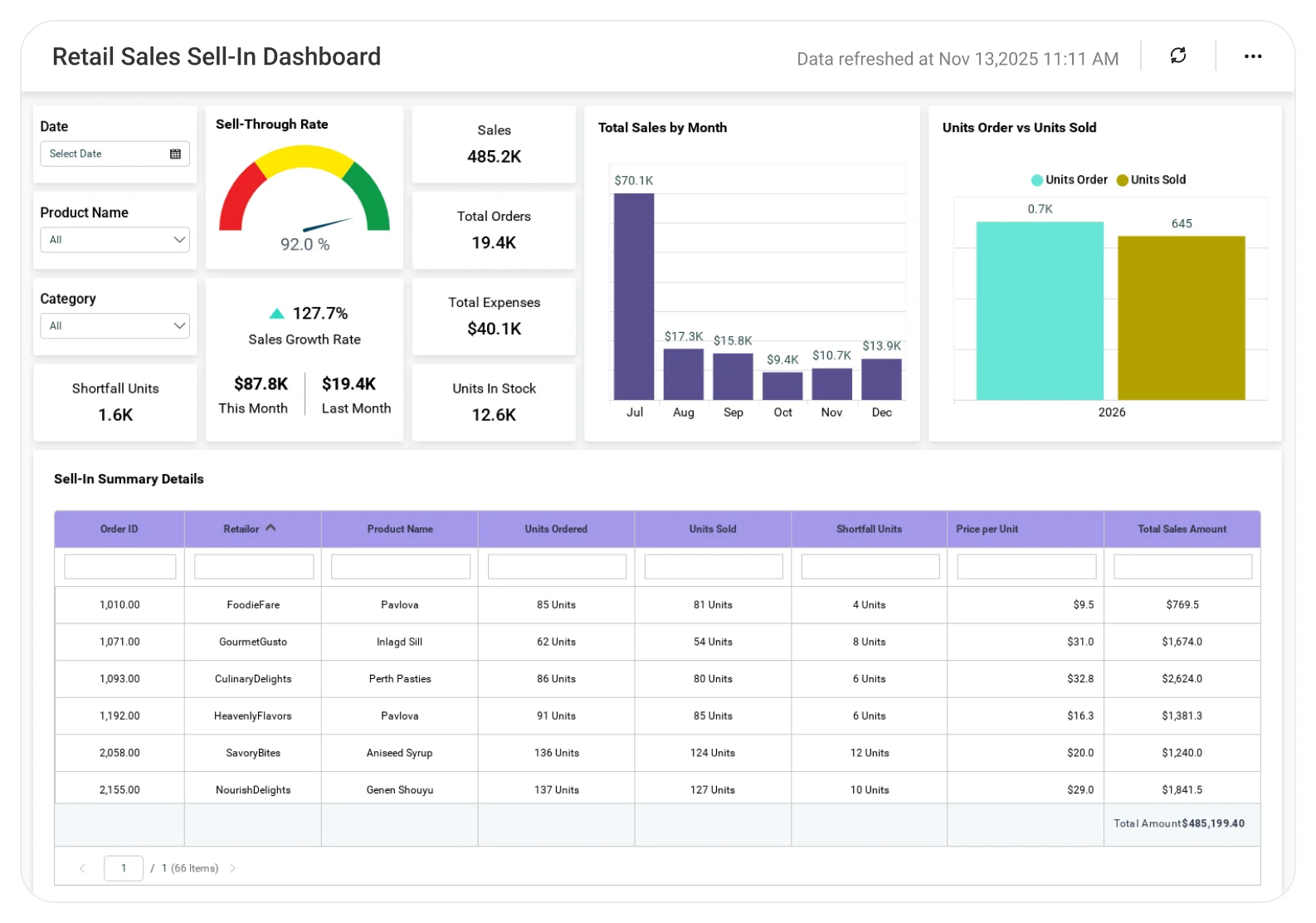Click order ID 1,071.00 cell
The width and height of the screenshot is (1316, 923).
coord(119,642)
